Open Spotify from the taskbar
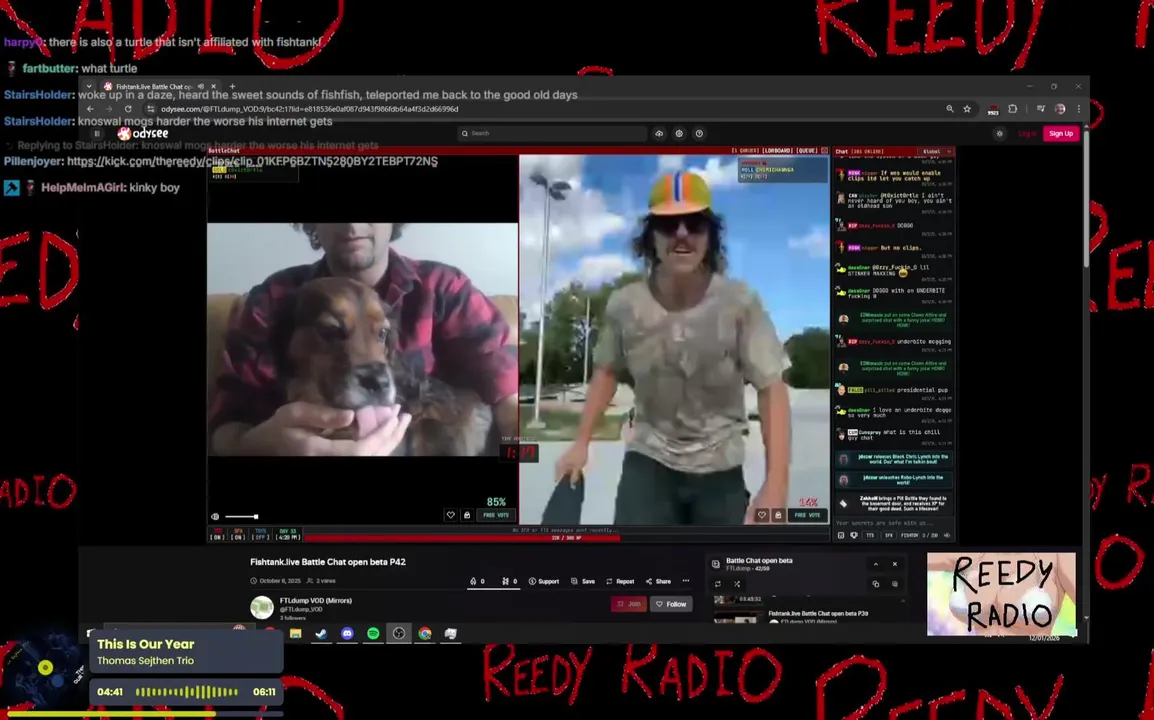Viewport: 1154px width, 720px height. tap(373, 633)
